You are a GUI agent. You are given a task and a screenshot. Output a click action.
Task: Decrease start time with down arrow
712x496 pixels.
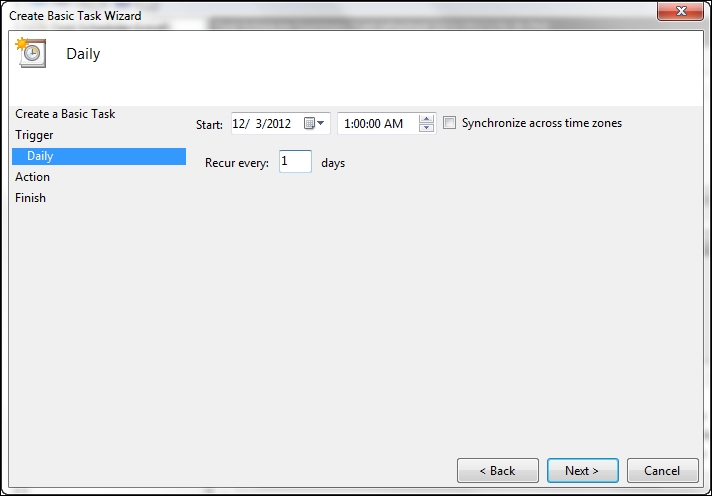[x=426, y=128]
